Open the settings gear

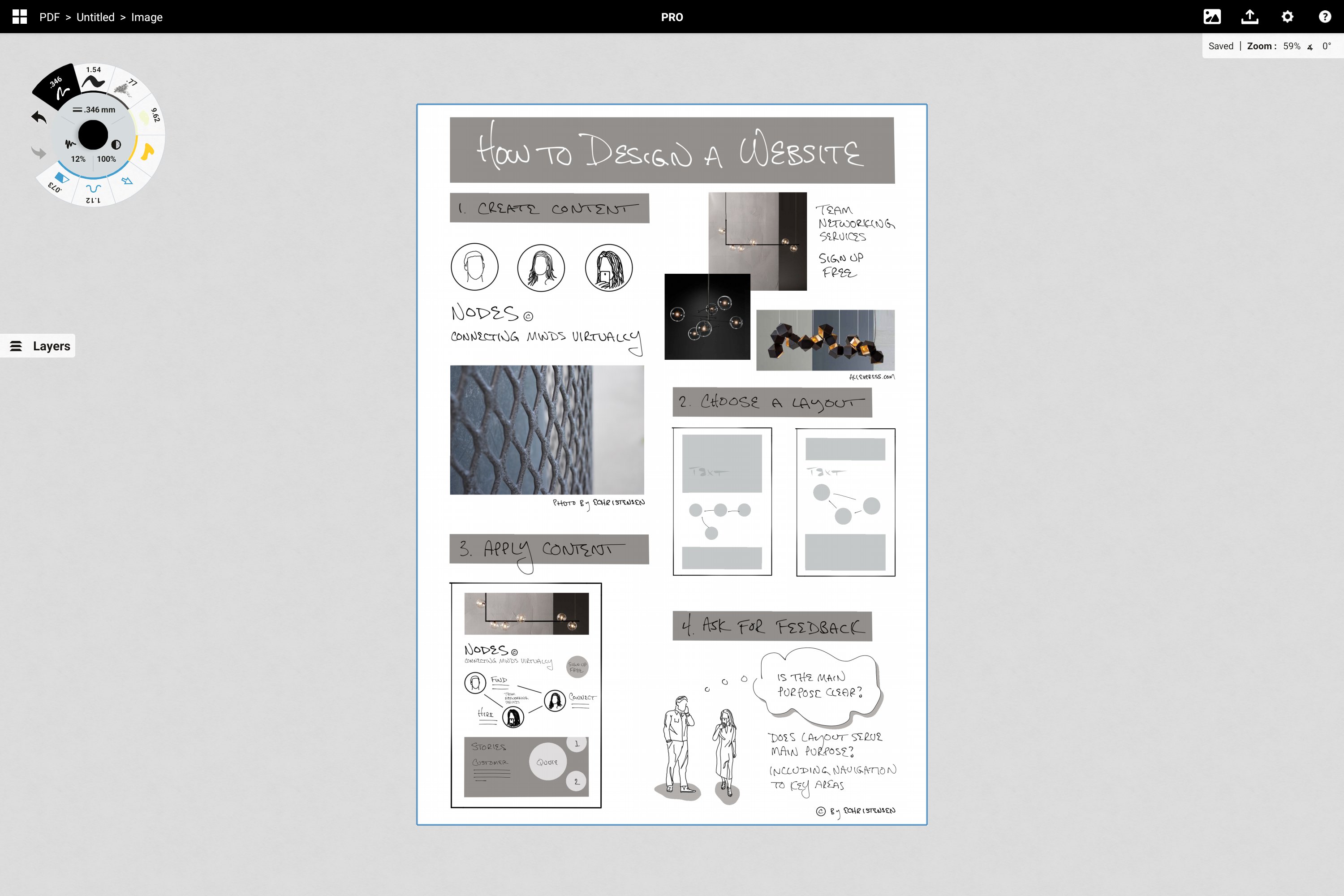[1288, 17]
